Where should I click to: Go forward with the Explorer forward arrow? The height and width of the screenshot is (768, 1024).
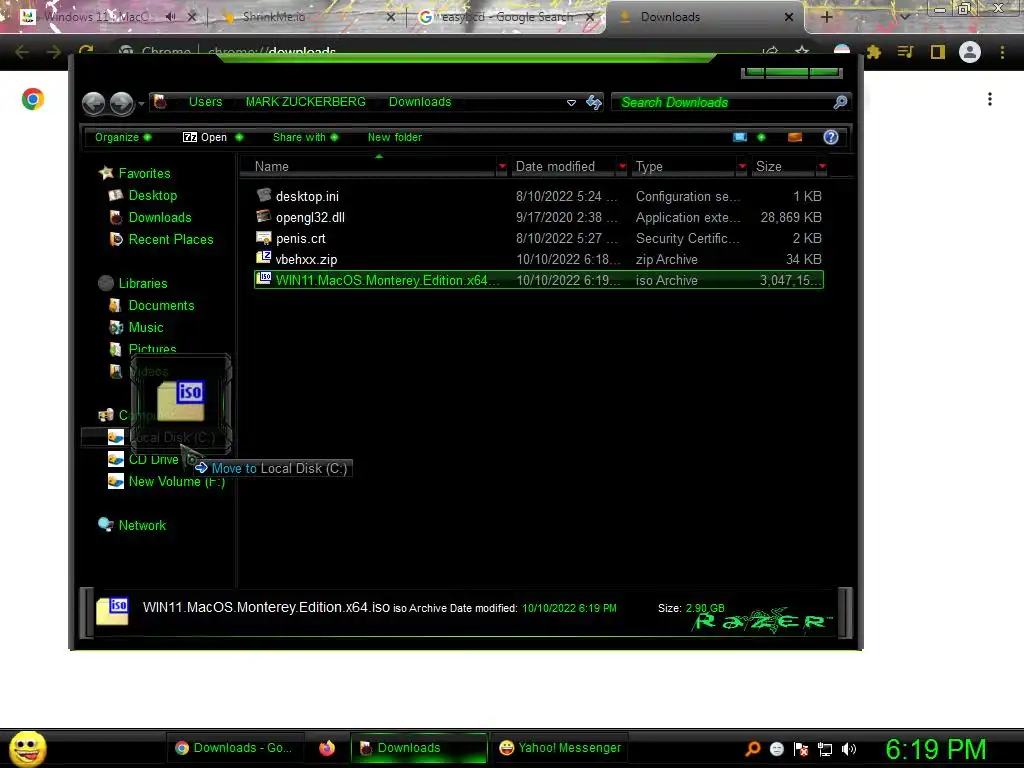121,103
